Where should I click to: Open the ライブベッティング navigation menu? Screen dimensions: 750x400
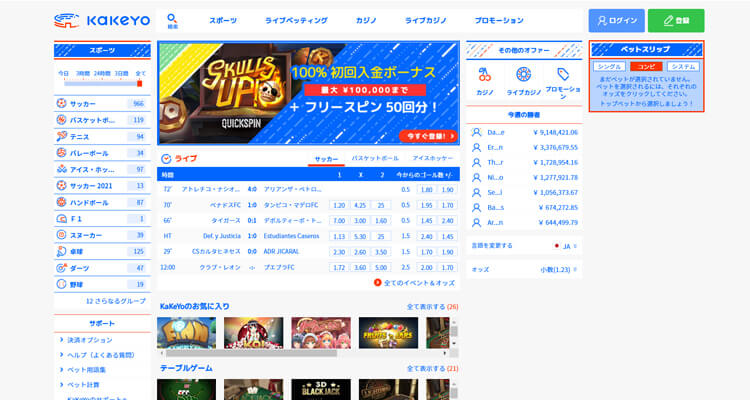297,21
